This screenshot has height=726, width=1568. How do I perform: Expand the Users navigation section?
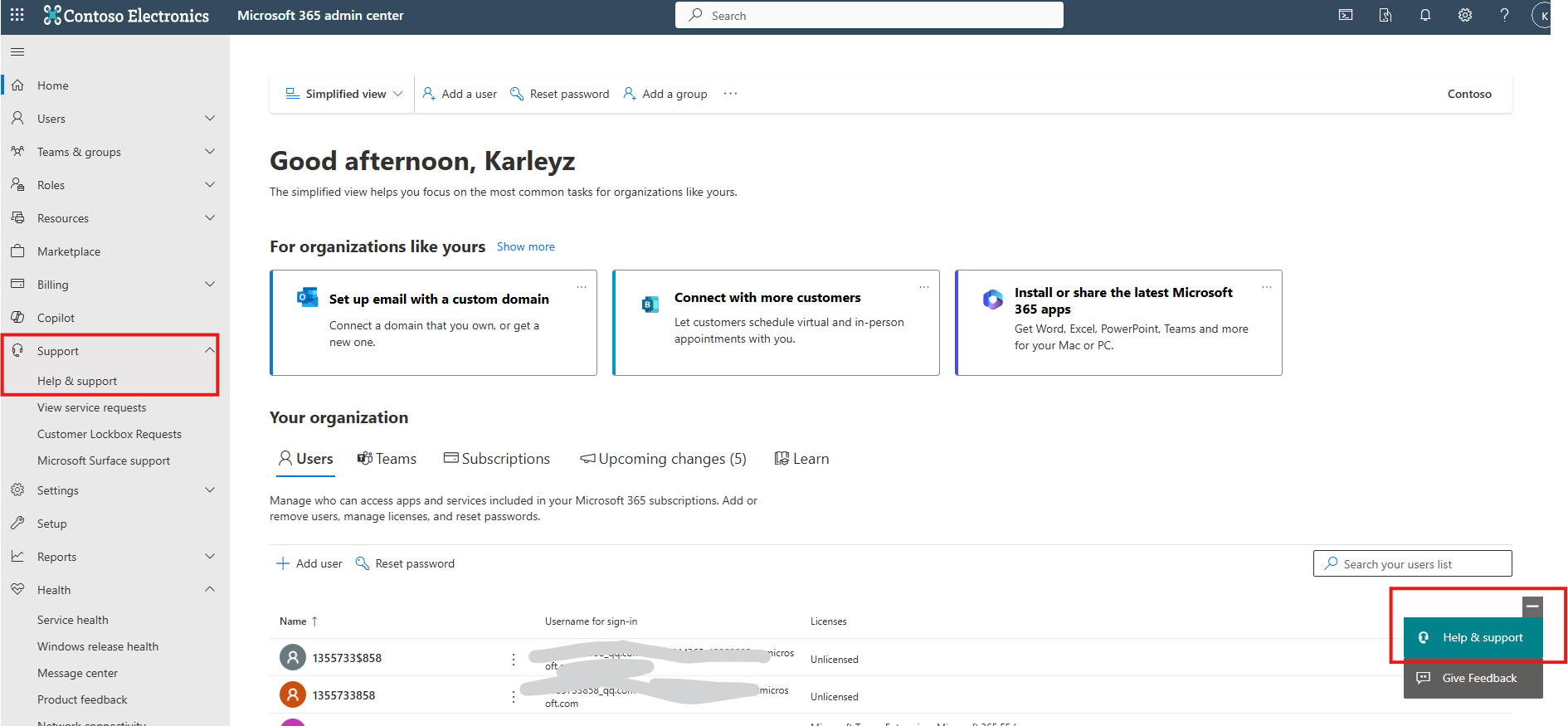(x=210, y=119)
